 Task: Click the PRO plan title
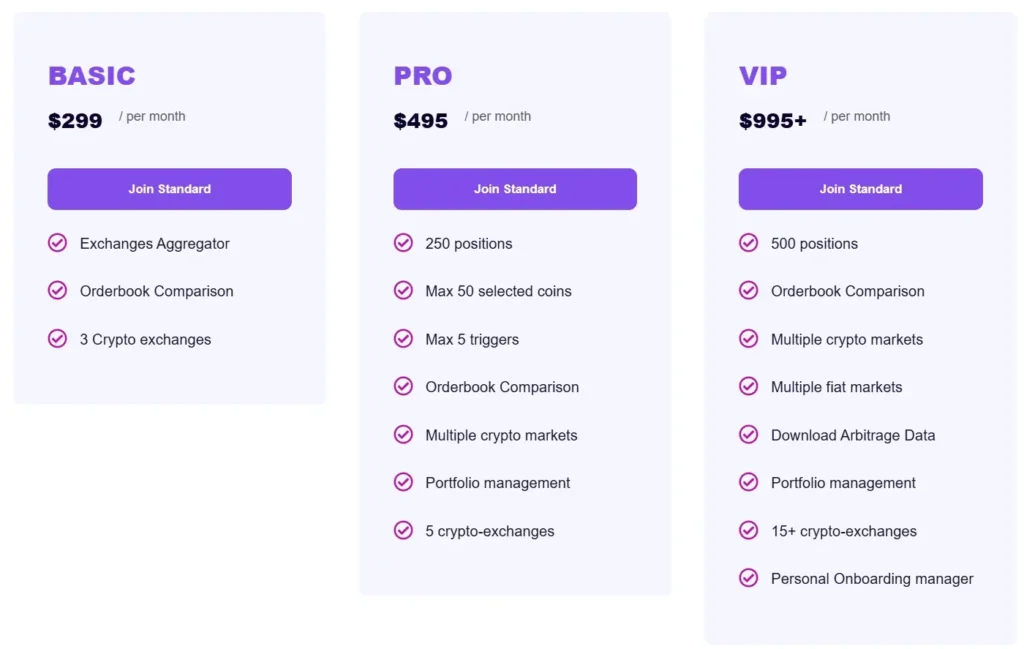tap(423, 76)
